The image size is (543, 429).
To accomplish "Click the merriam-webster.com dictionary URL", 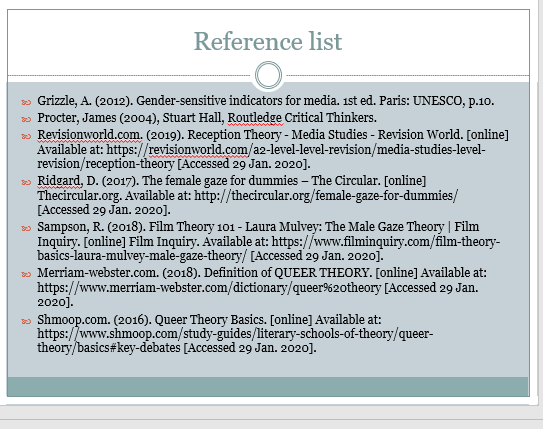I will click(x=209, y=288).
